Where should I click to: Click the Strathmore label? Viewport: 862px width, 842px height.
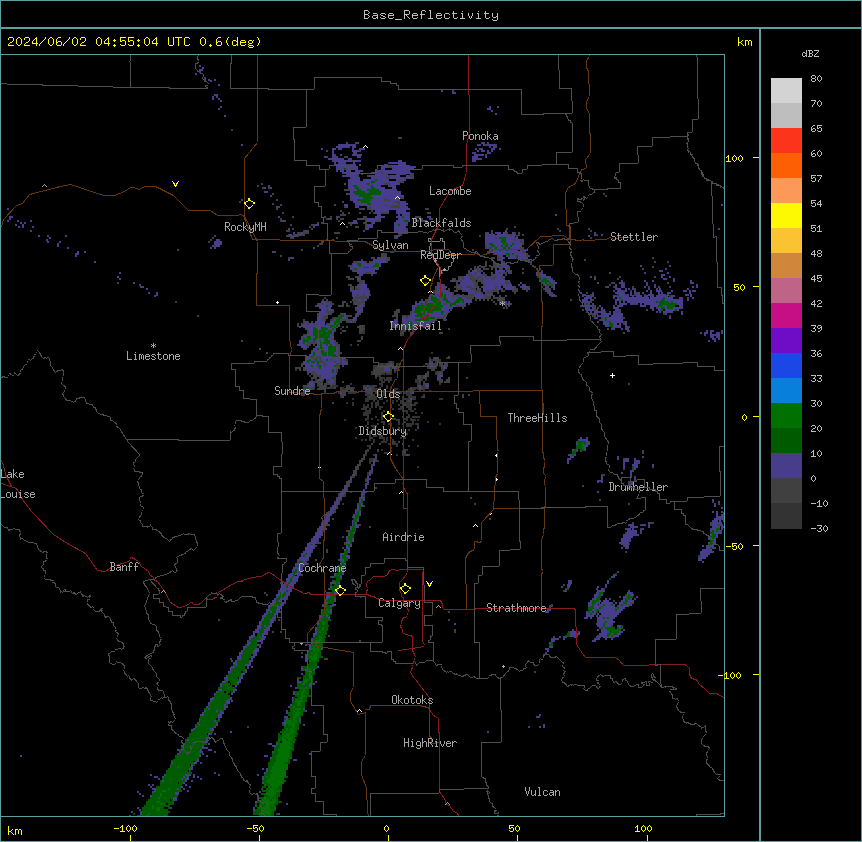point(516,608)
